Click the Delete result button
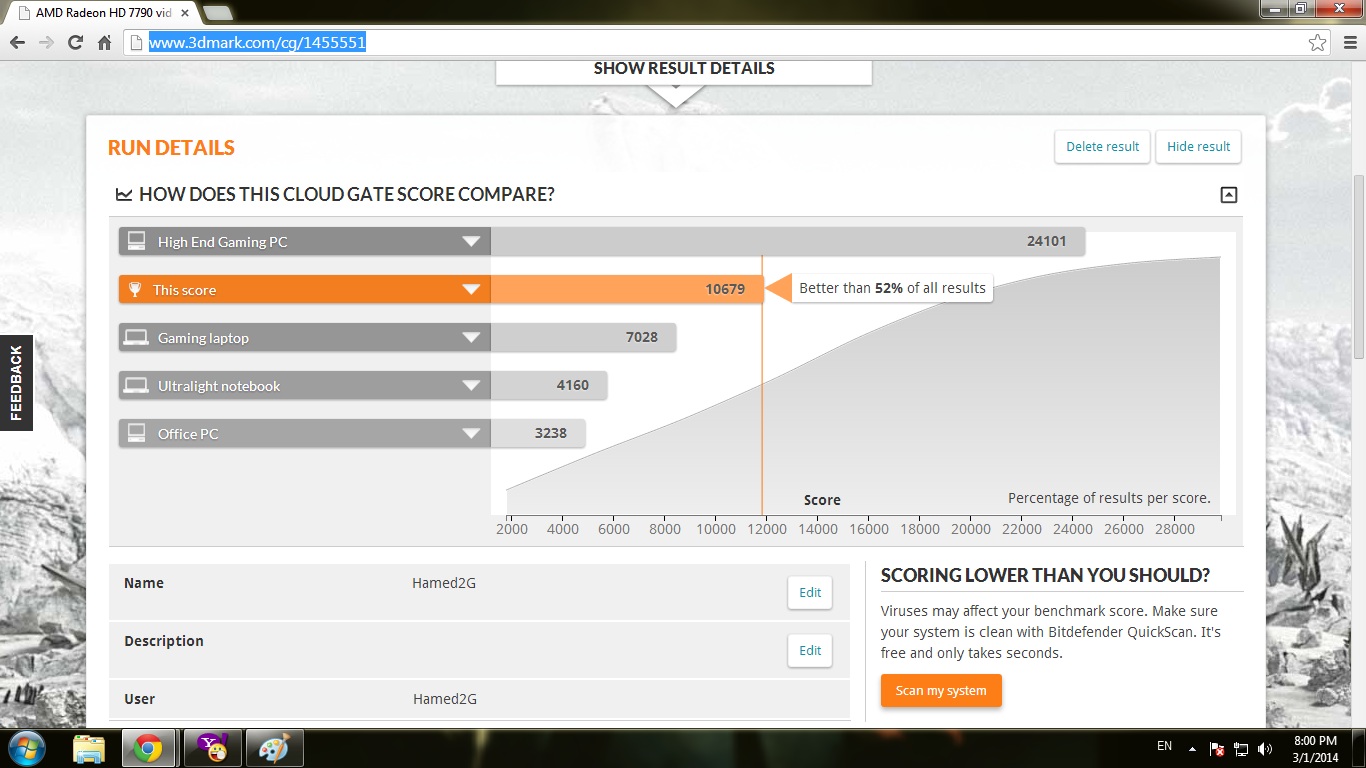1366x768 pixels. (1102, 146)
